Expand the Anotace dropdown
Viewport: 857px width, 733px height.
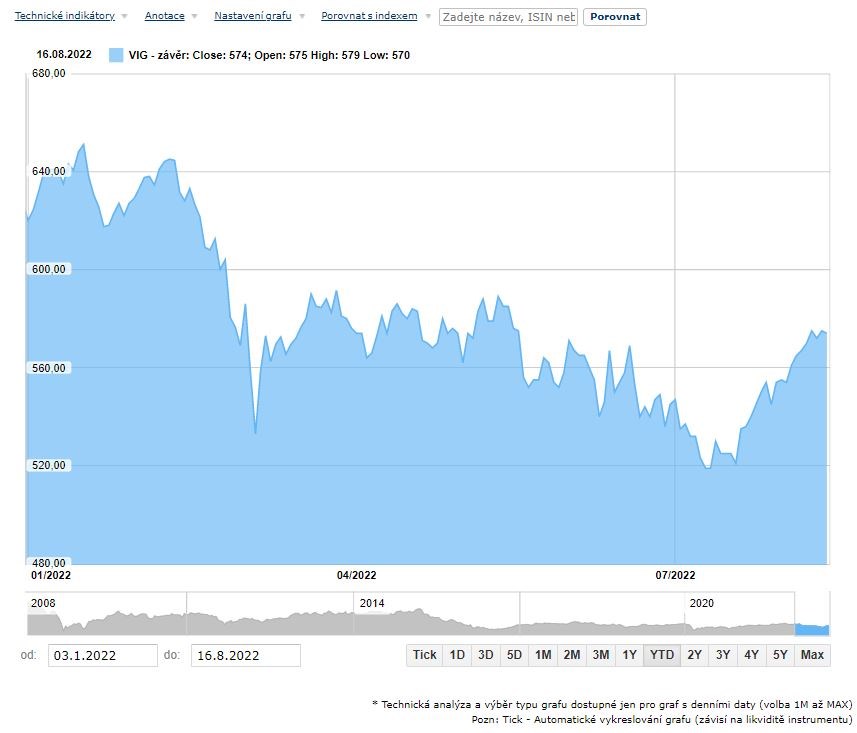(164, 17)
